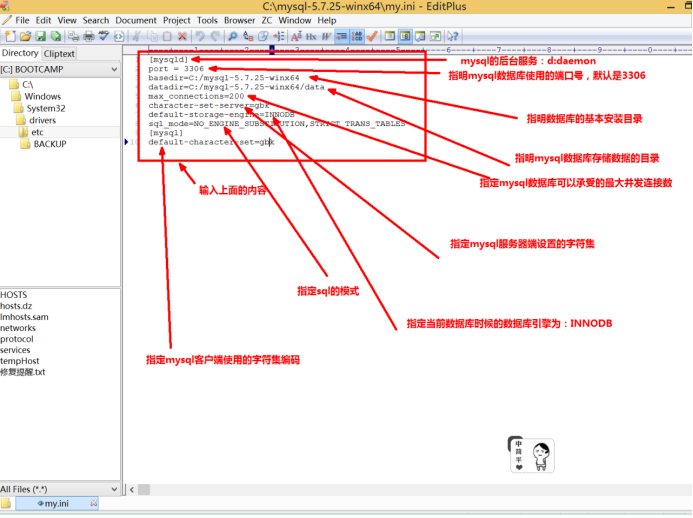Screen dimensions: 693x518
Task: Click the Open file folder icon
Action: pos(26,36)
